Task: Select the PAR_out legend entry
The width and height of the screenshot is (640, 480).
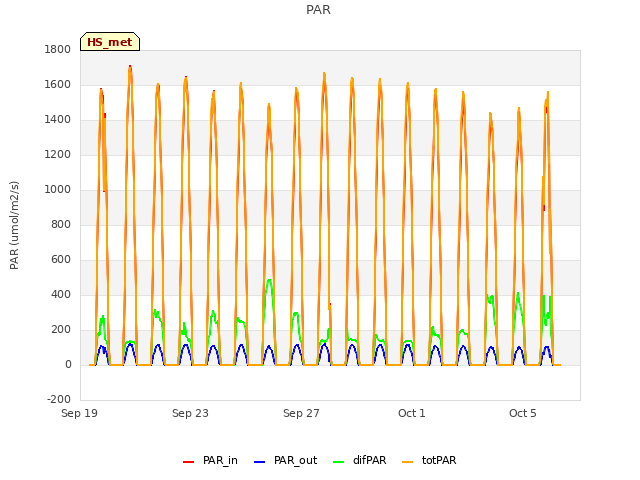Action: pyautogui.click(x=285, y=460)
